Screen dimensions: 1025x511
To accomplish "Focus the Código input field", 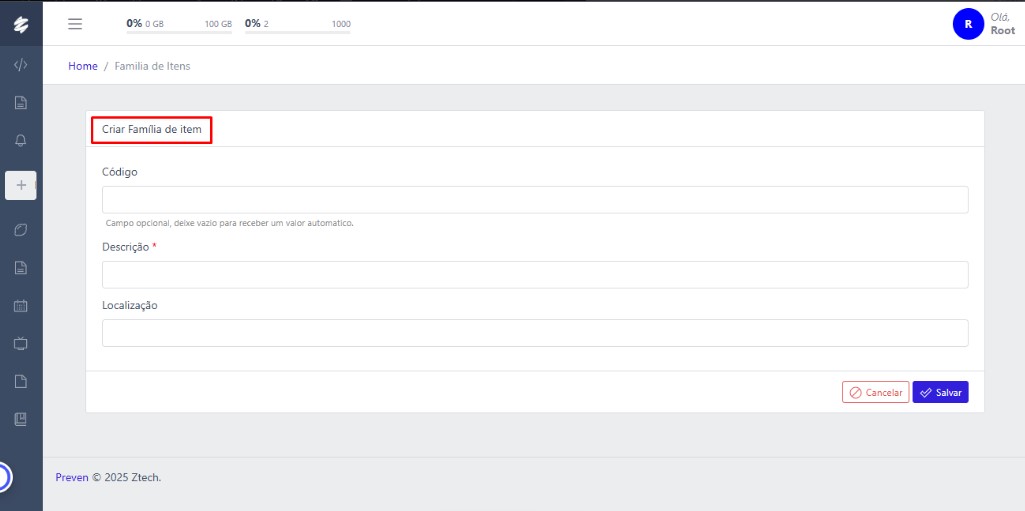I will (x=535, y=200).
